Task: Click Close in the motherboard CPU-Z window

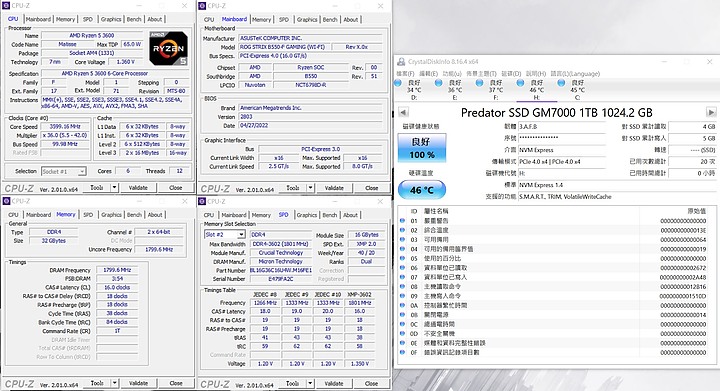Action: click(x=371, y=188)
